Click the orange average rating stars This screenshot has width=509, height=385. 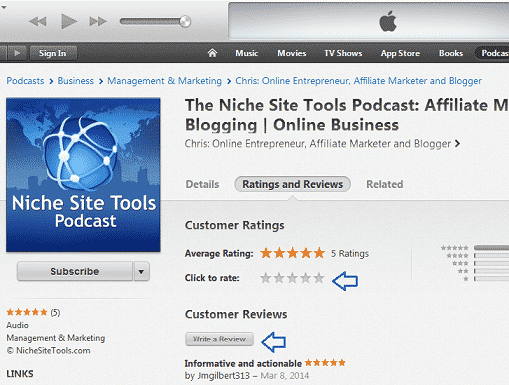[x=293, y=253]
